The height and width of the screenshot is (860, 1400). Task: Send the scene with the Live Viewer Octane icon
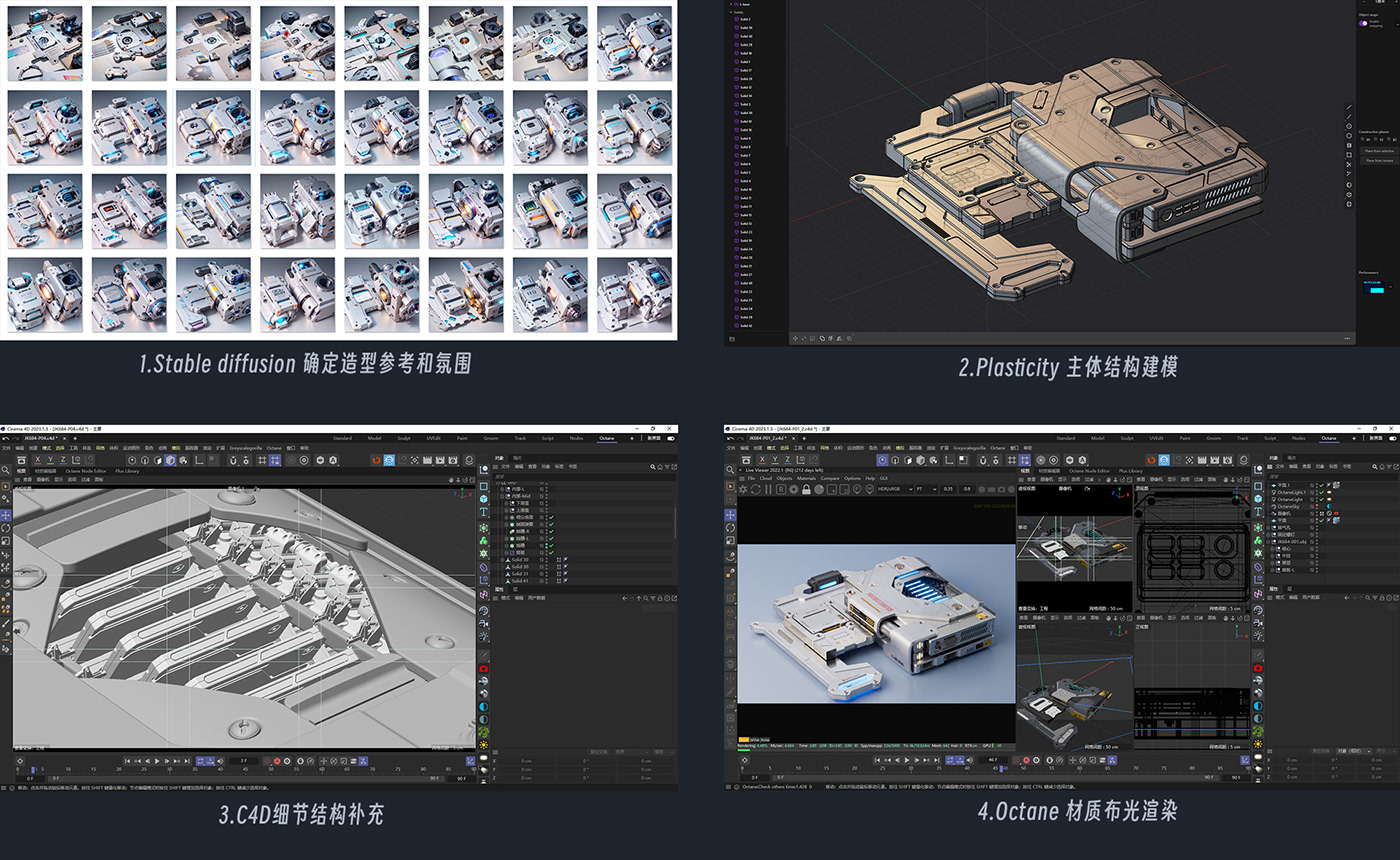[744, 489]
